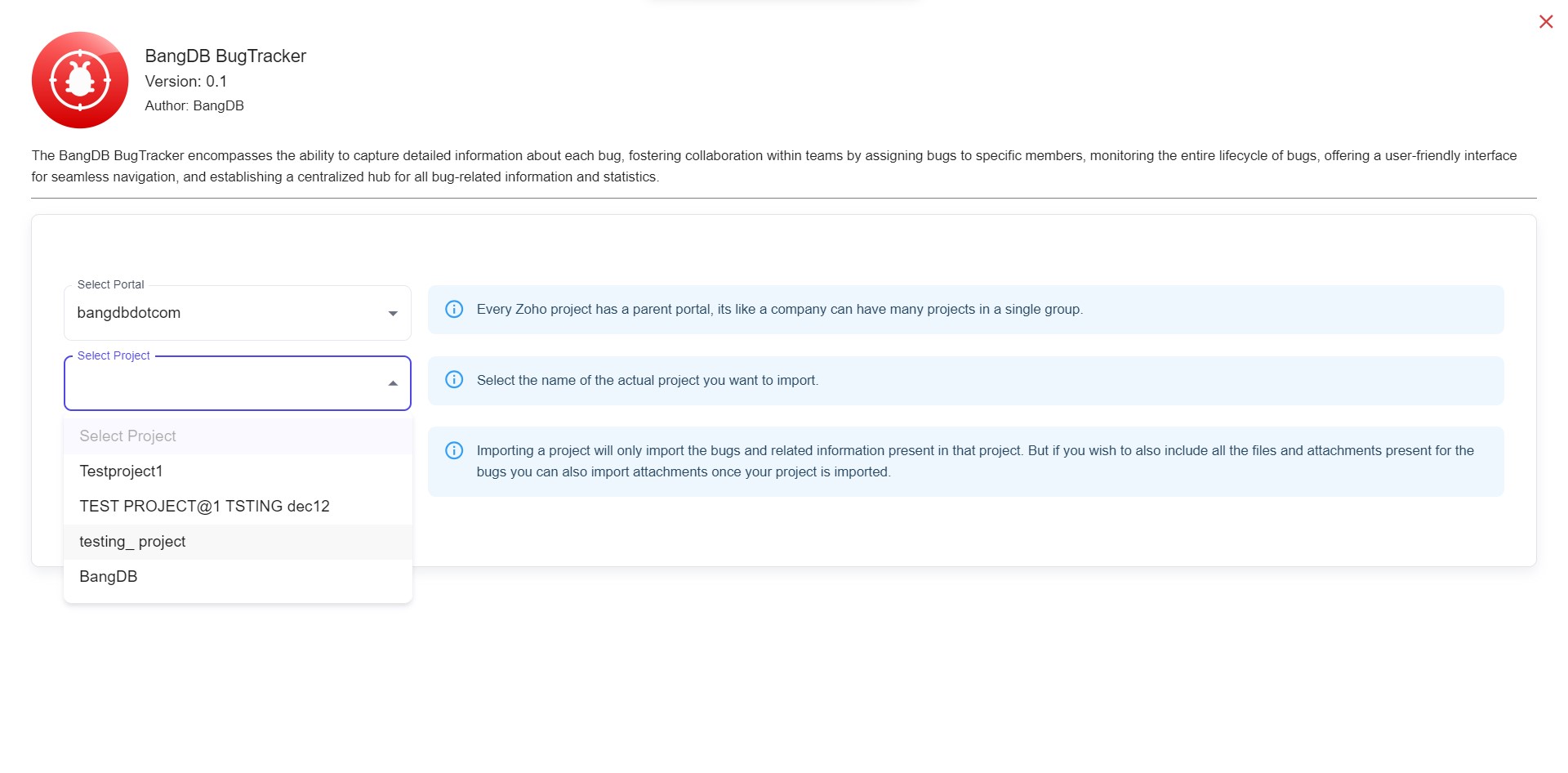Click the Select Project placeholder option
This screenshot has width=1568, height=773.
pyautogui.click(x=238, y=436)
